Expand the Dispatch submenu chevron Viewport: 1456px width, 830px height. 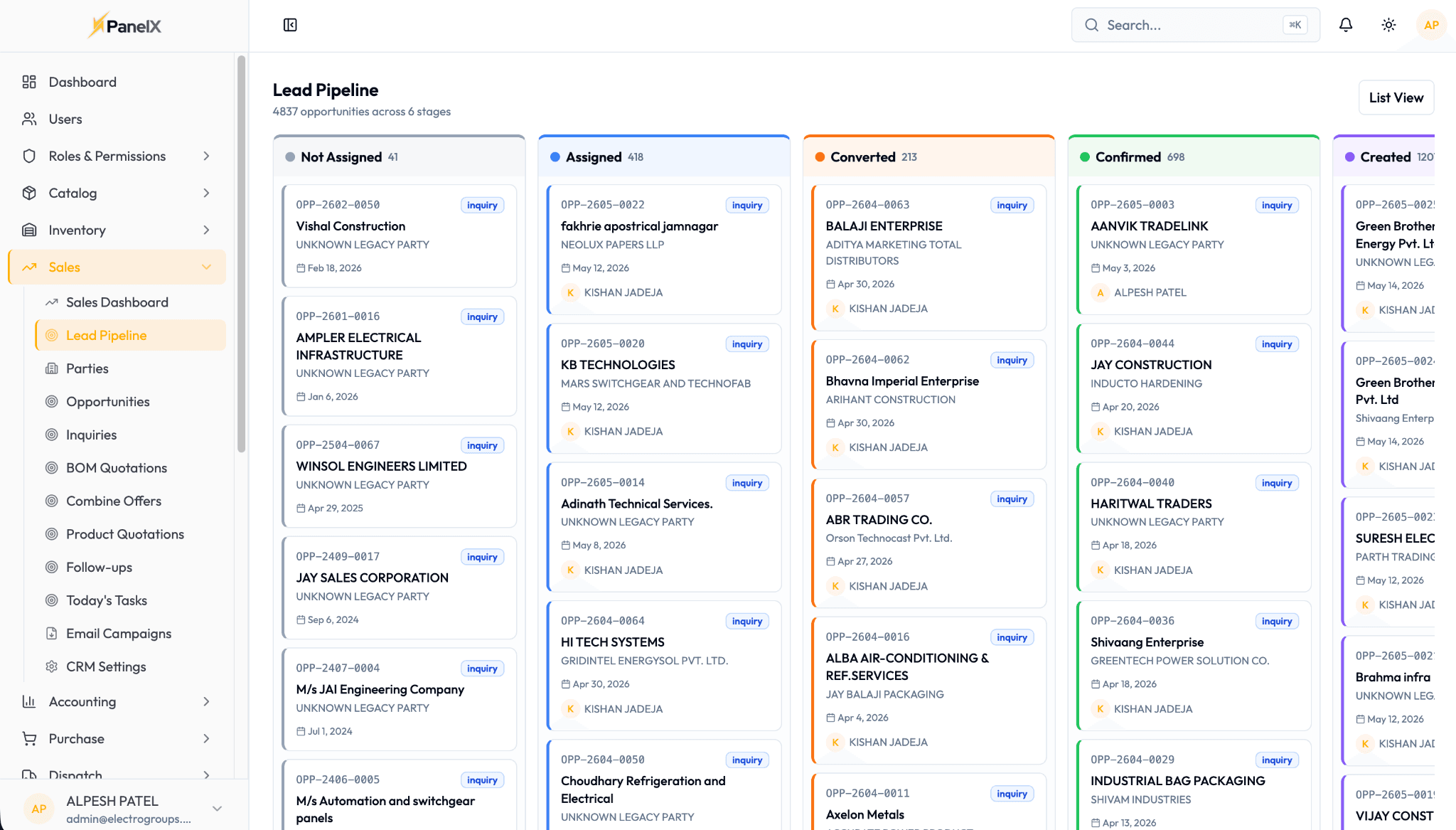point(207,775)
